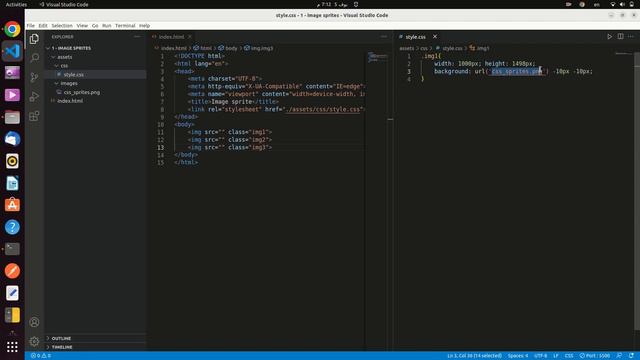Click the feedback icon in status bar
Screen dimensions: 640x360
click(620, 356)
